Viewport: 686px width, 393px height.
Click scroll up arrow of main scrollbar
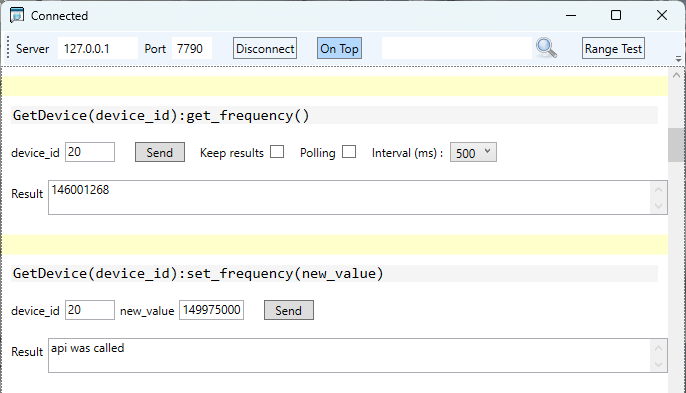[676, 75]
